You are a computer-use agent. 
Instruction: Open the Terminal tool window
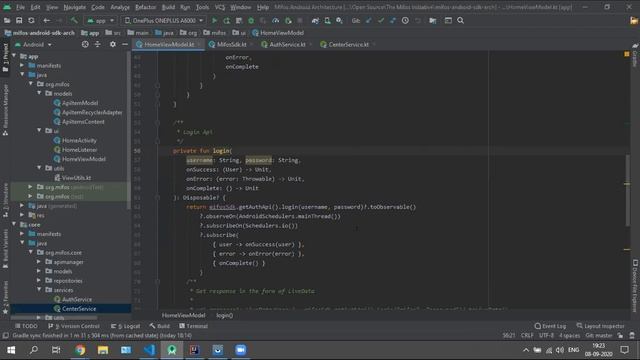point(193,326)
